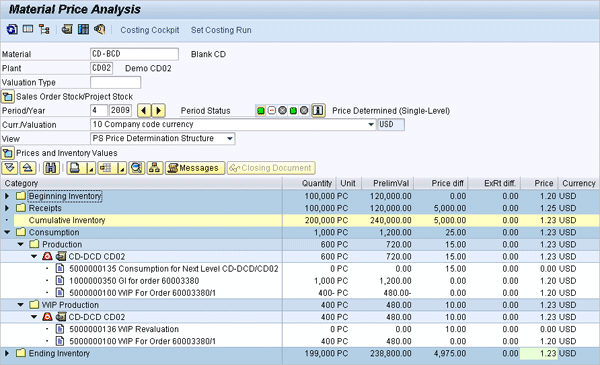
Task: Click Expand all nodes icon in tree toolbar
Action: point(10,168)
